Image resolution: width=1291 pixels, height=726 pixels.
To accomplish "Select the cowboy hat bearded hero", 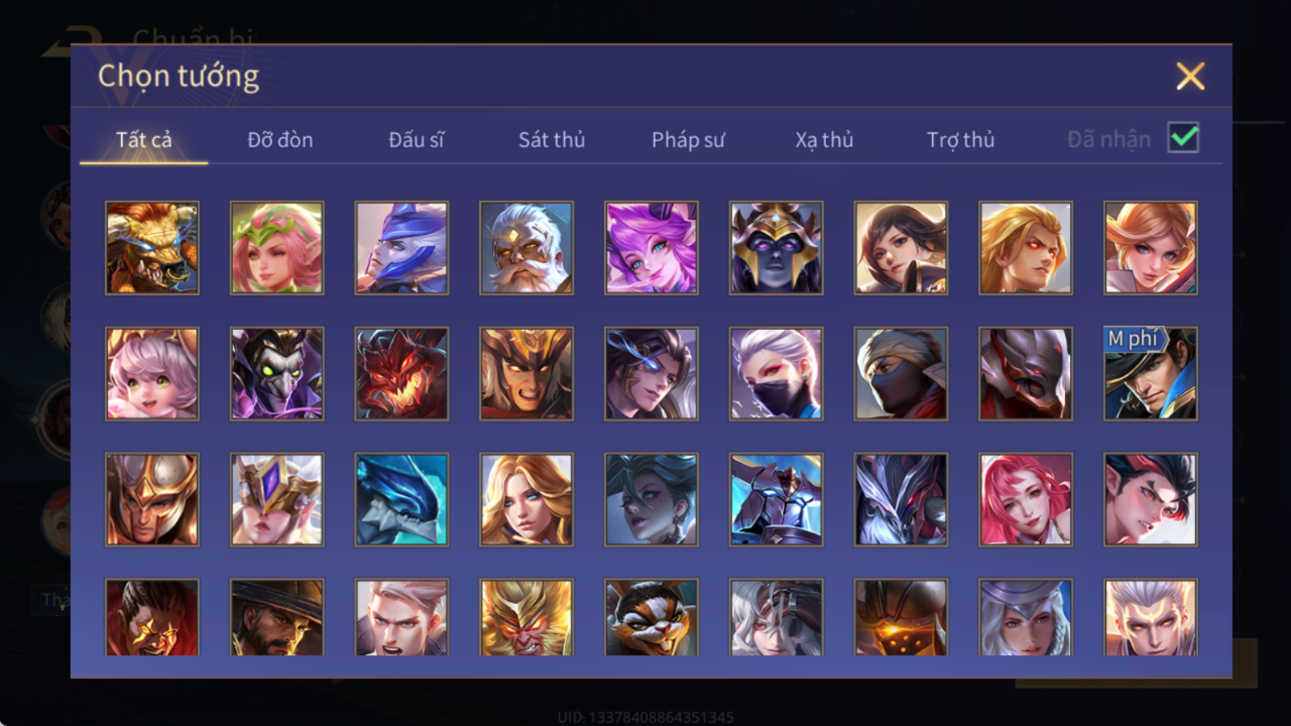I will (277, 618).
